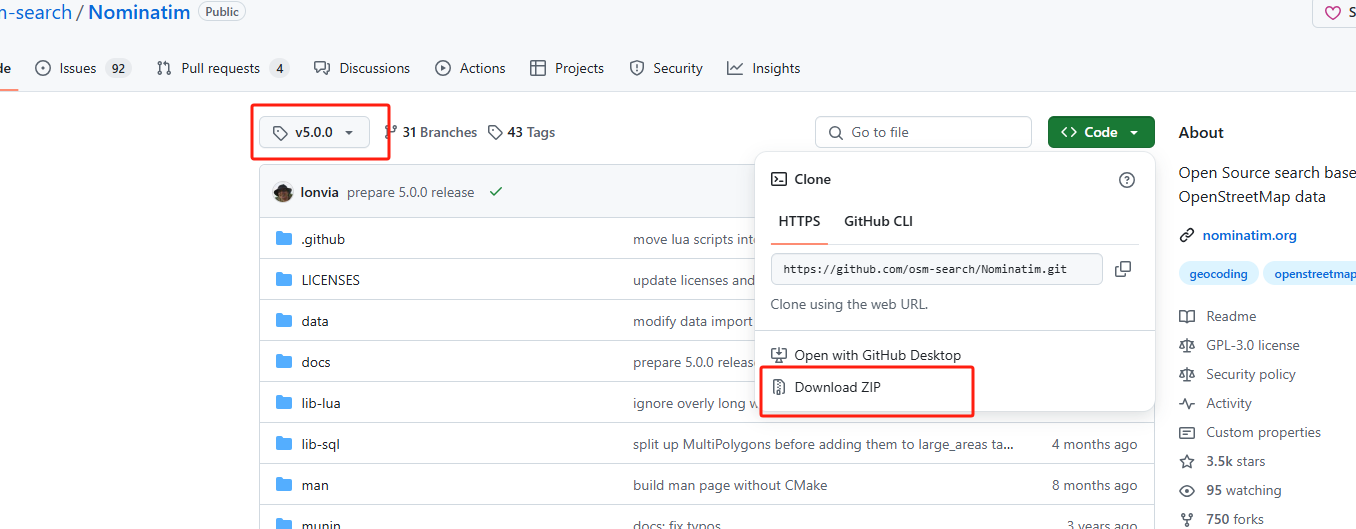
Task: Click the data folder icon
Action: (x=284, y=321)
